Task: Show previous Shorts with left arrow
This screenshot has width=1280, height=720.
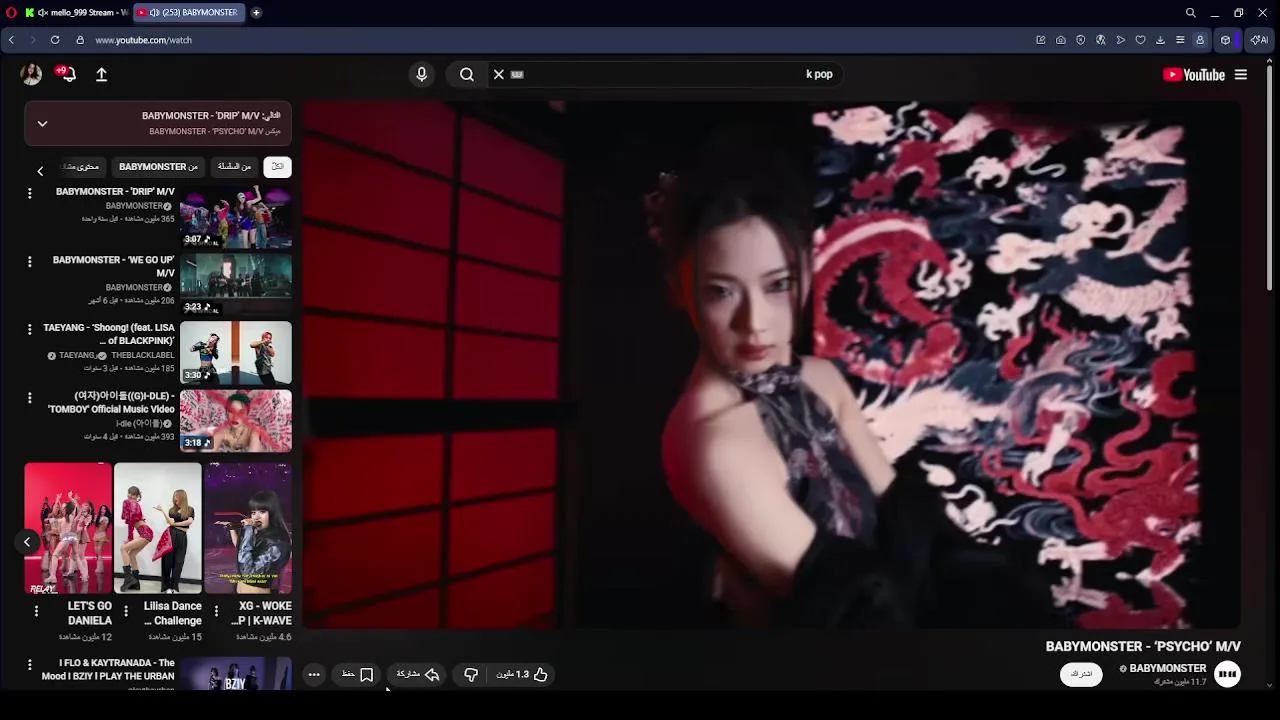Action: coord(27,542)
